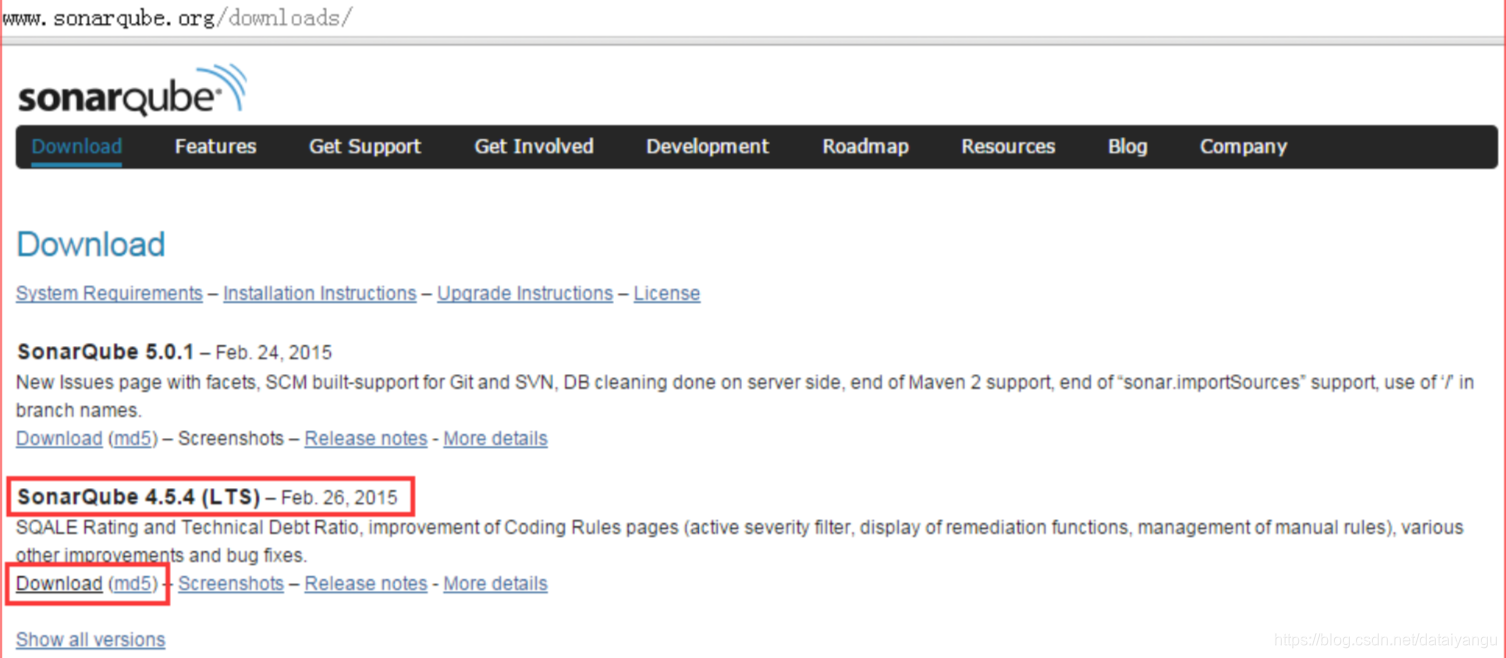The width and height of the screenshot is (1506, 658).
Task: Open the Download nav tab
Action: point(77,146)
